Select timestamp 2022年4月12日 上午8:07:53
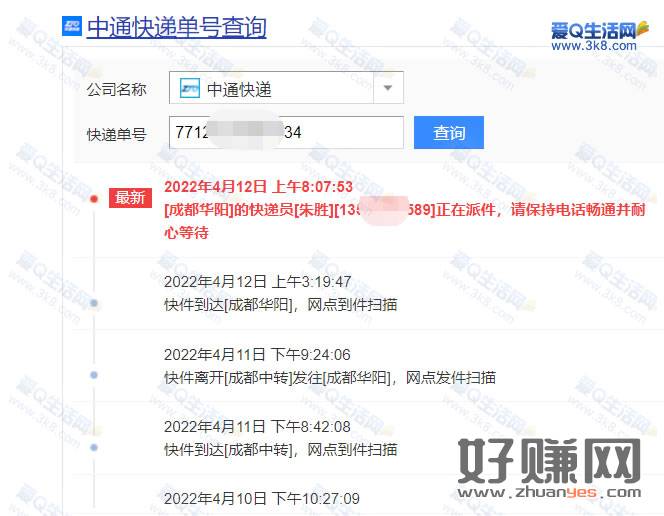Viewport: 664px width, 516px height. [258, 187]
